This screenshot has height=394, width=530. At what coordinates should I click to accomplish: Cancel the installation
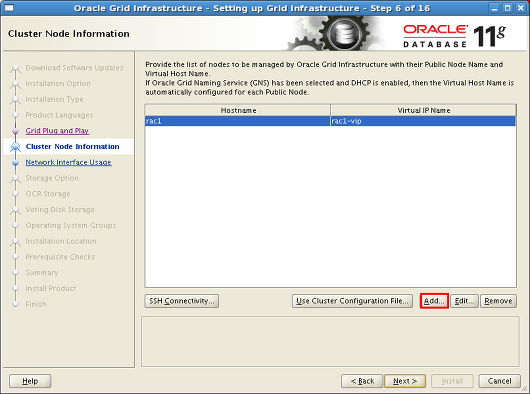click(x=500, y=381)
